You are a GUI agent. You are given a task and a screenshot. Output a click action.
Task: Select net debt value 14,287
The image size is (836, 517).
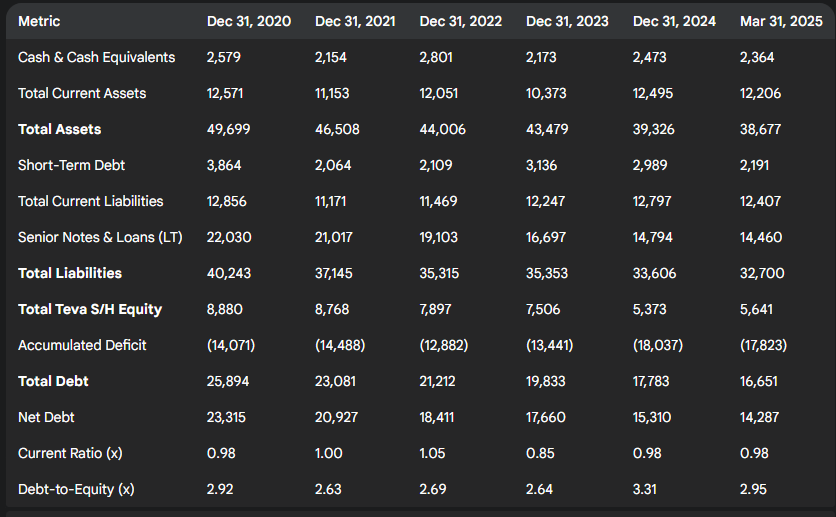(x=759, y=417)
